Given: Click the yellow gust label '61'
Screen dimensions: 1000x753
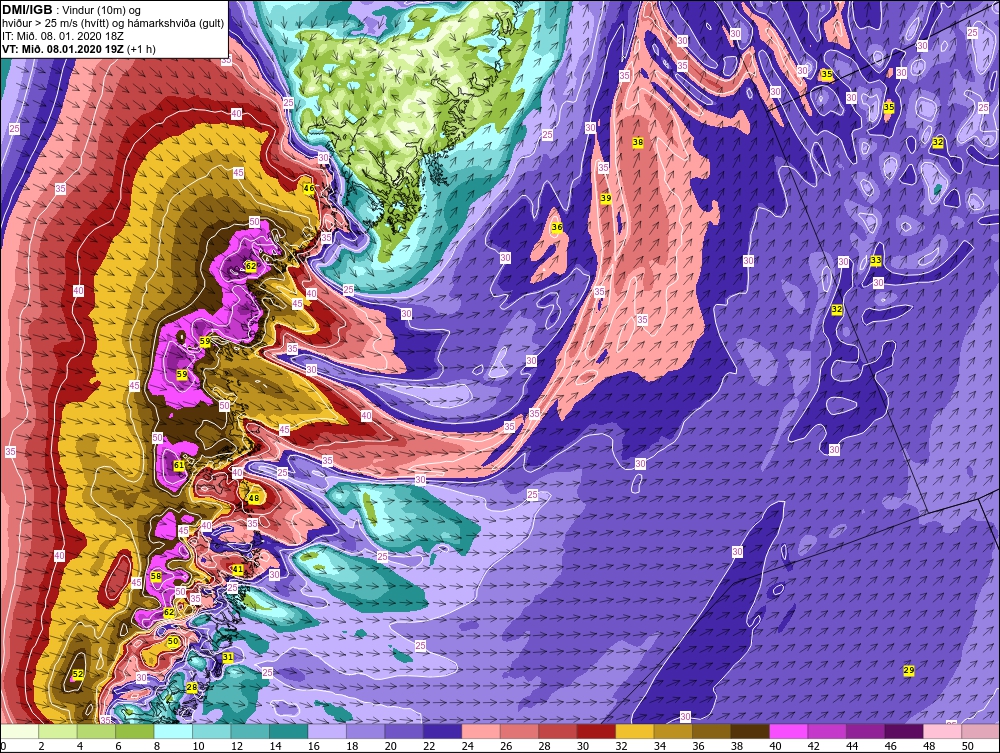Looking at the screenshot, I should tap(179, 465).
